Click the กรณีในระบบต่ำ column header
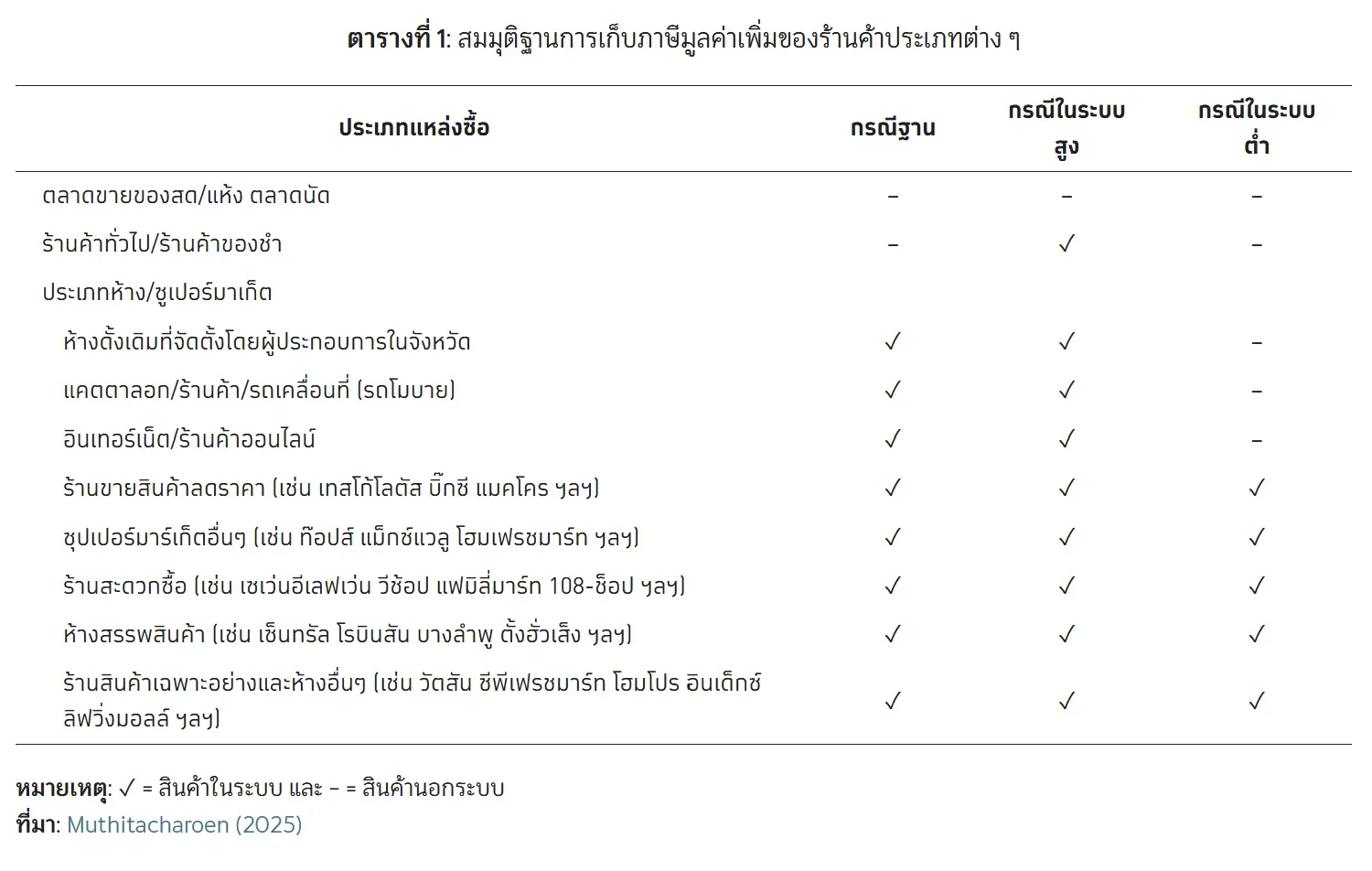This screenshot has height=871, width=1372. (1257, 128)
